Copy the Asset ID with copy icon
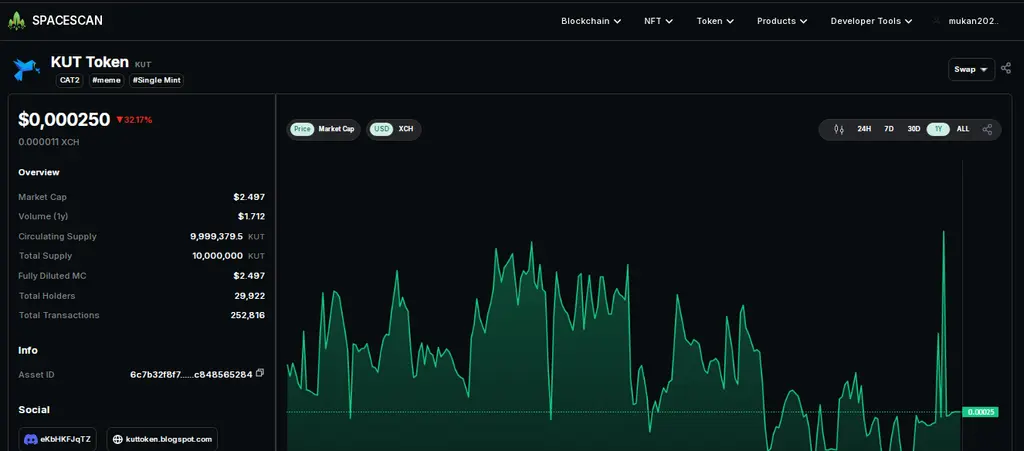 (260, 373)
